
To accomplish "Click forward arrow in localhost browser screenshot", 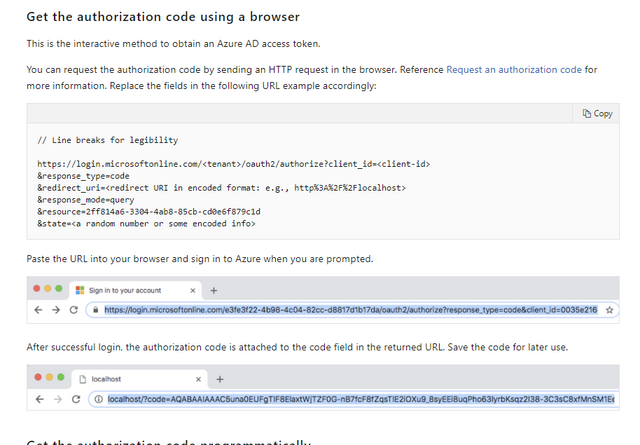I will tap(58, 399).
